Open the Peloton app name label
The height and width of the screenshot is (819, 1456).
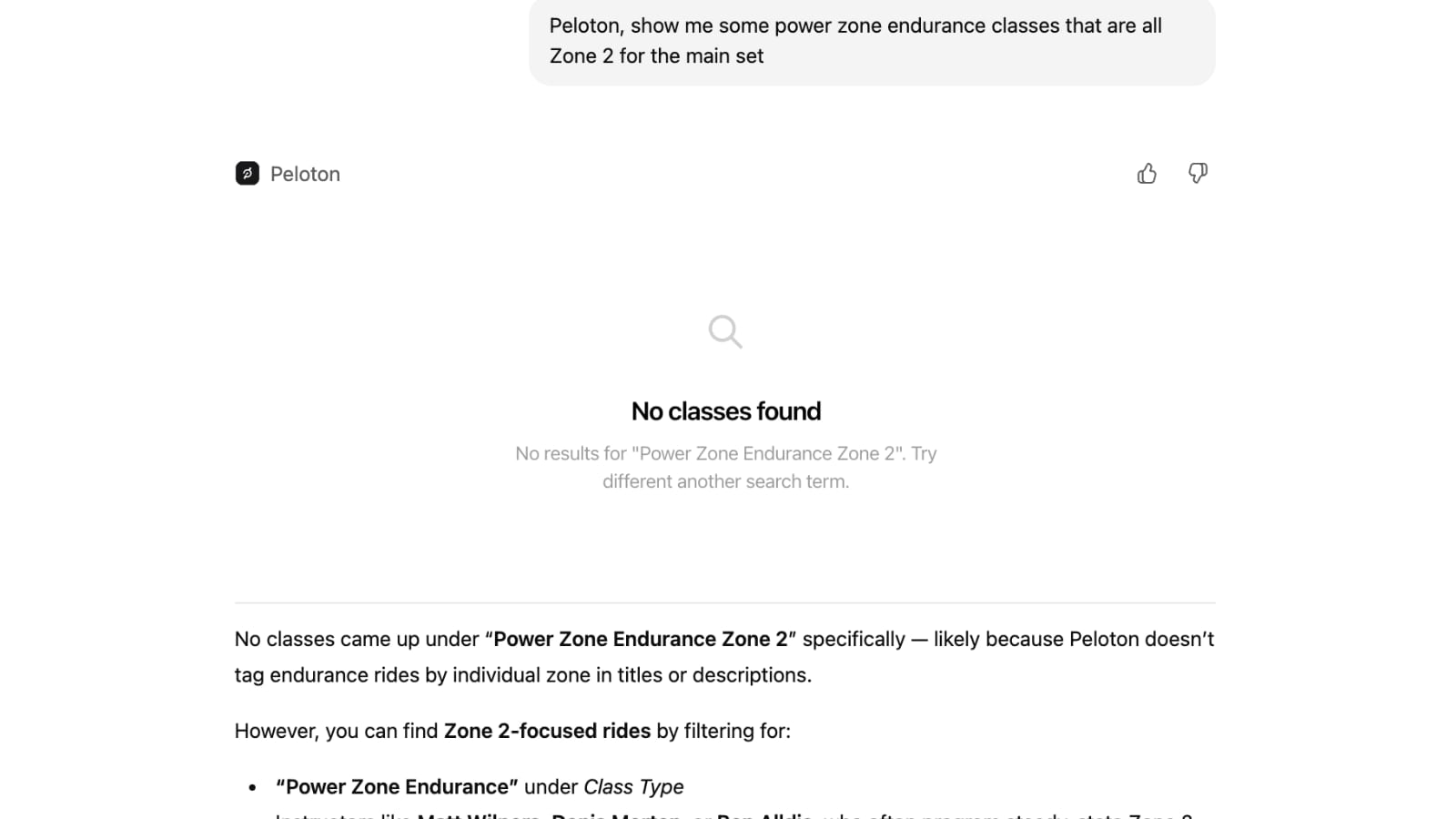pos(305,174)
